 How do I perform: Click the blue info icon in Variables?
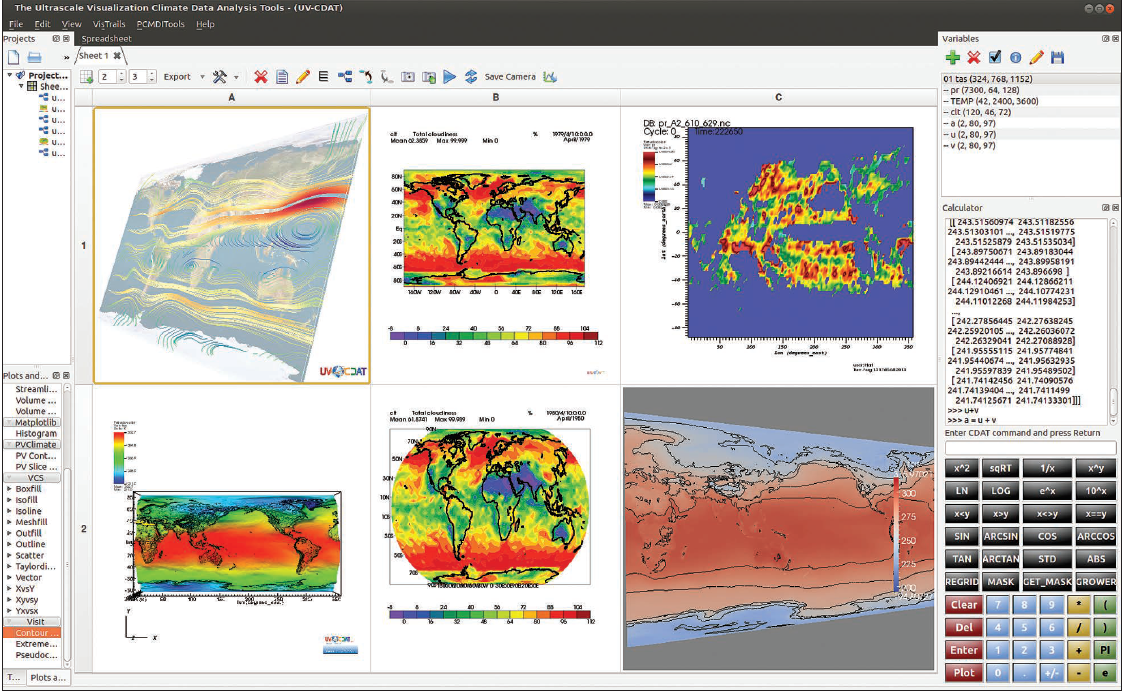pos(1016,58)
